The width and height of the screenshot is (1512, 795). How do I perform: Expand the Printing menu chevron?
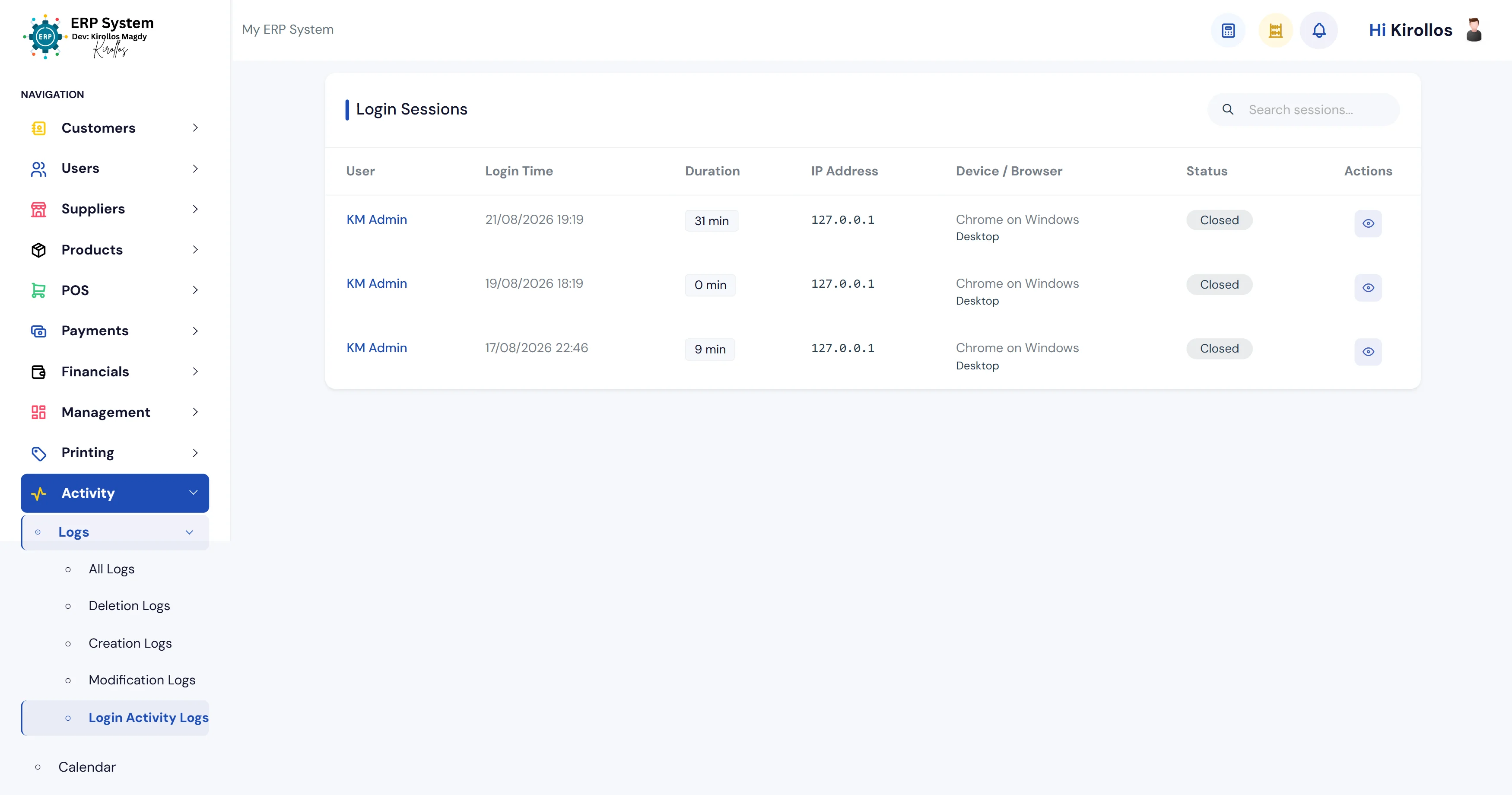tap(195, 453)
